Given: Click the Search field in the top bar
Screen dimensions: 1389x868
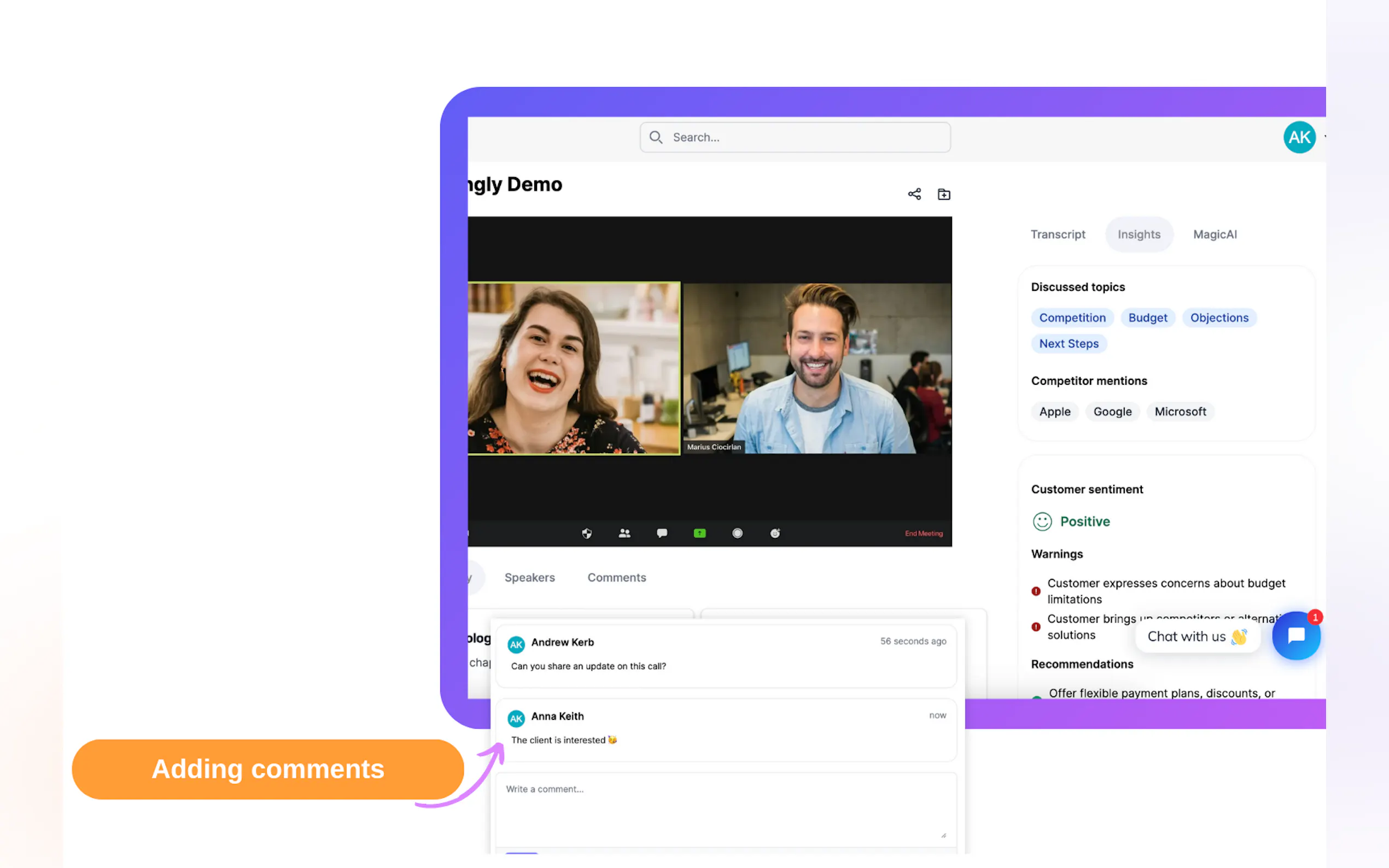Looking at the screenshot, I should pos(795,137).
